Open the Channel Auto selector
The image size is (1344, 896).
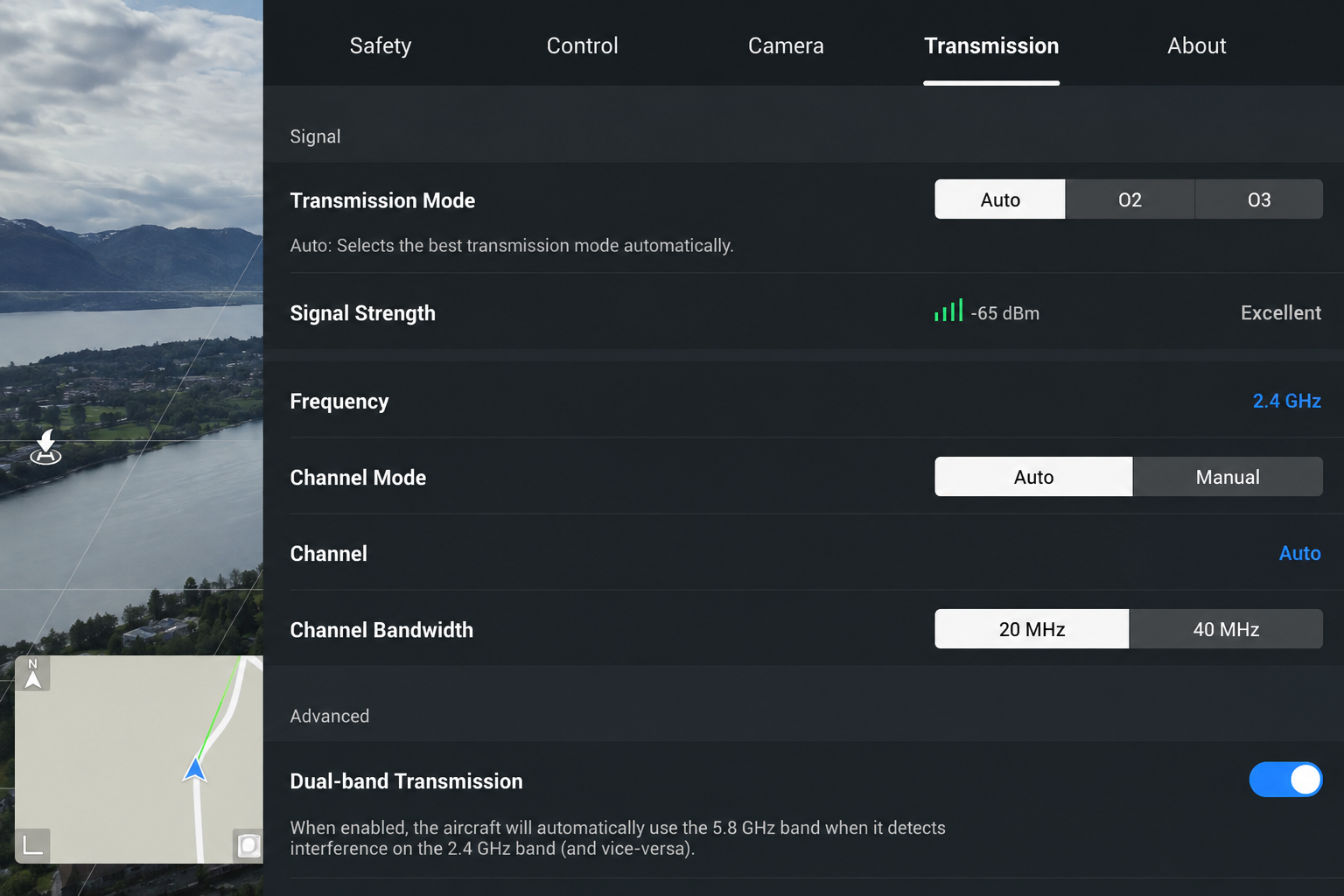pos(1299,553)
